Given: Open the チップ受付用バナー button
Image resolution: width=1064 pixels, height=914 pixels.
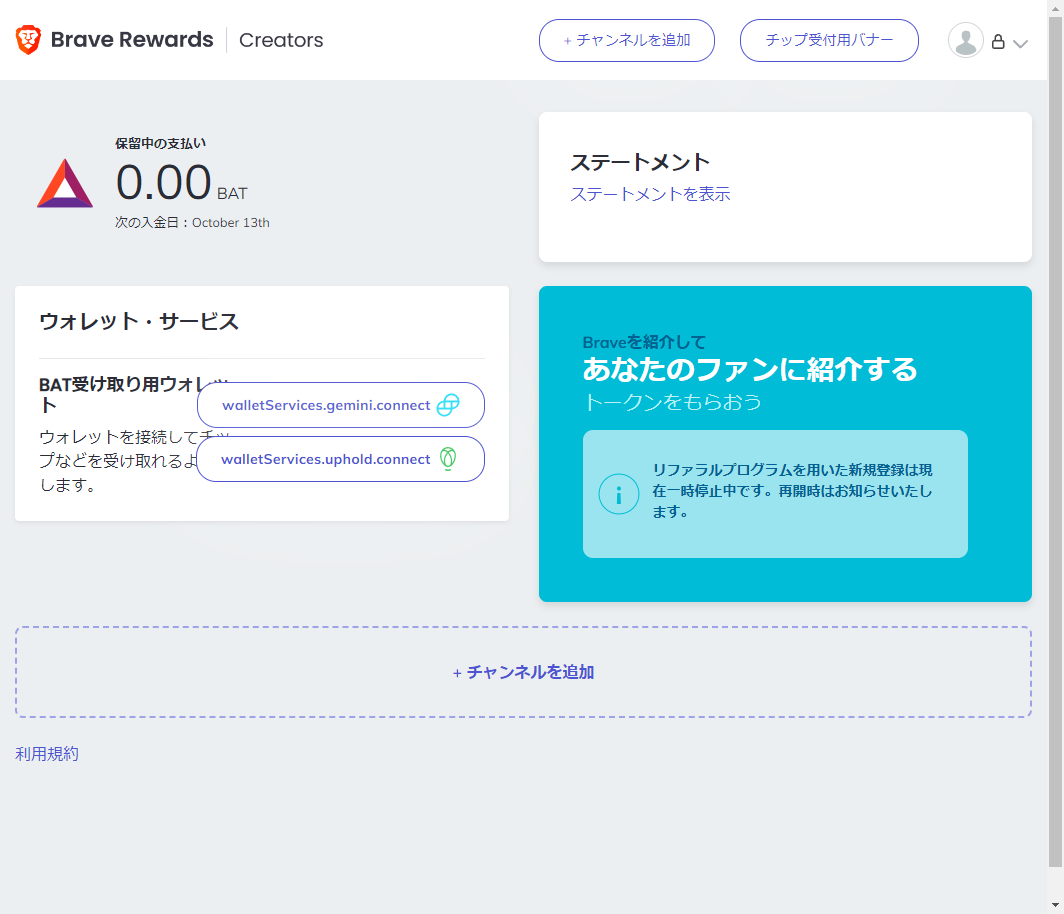Looking at the screenshot, I should (x=828, y=41).
